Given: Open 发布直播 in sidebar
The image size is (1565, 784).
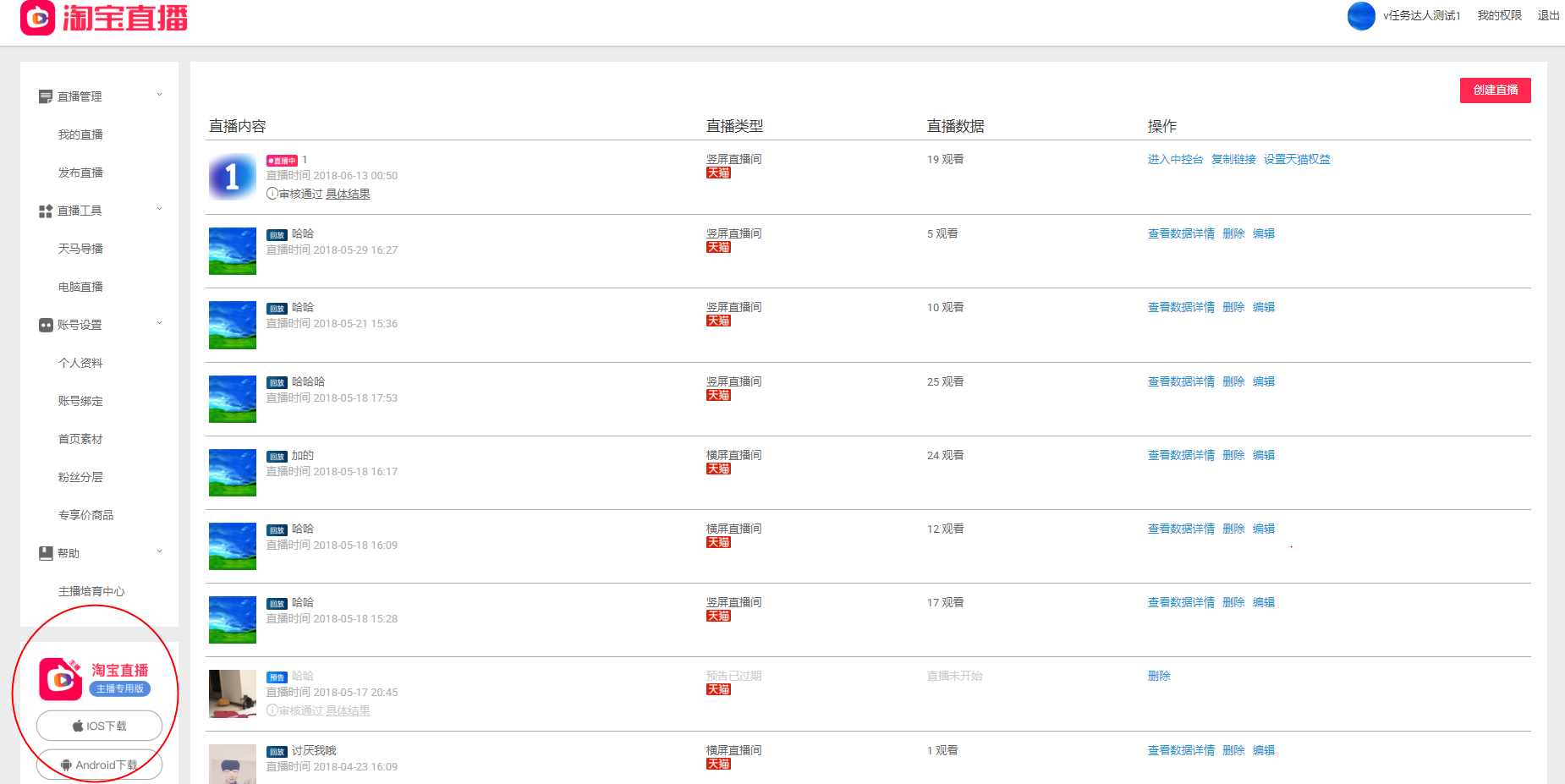Looking at the screenshot, I should click(80, 173).
